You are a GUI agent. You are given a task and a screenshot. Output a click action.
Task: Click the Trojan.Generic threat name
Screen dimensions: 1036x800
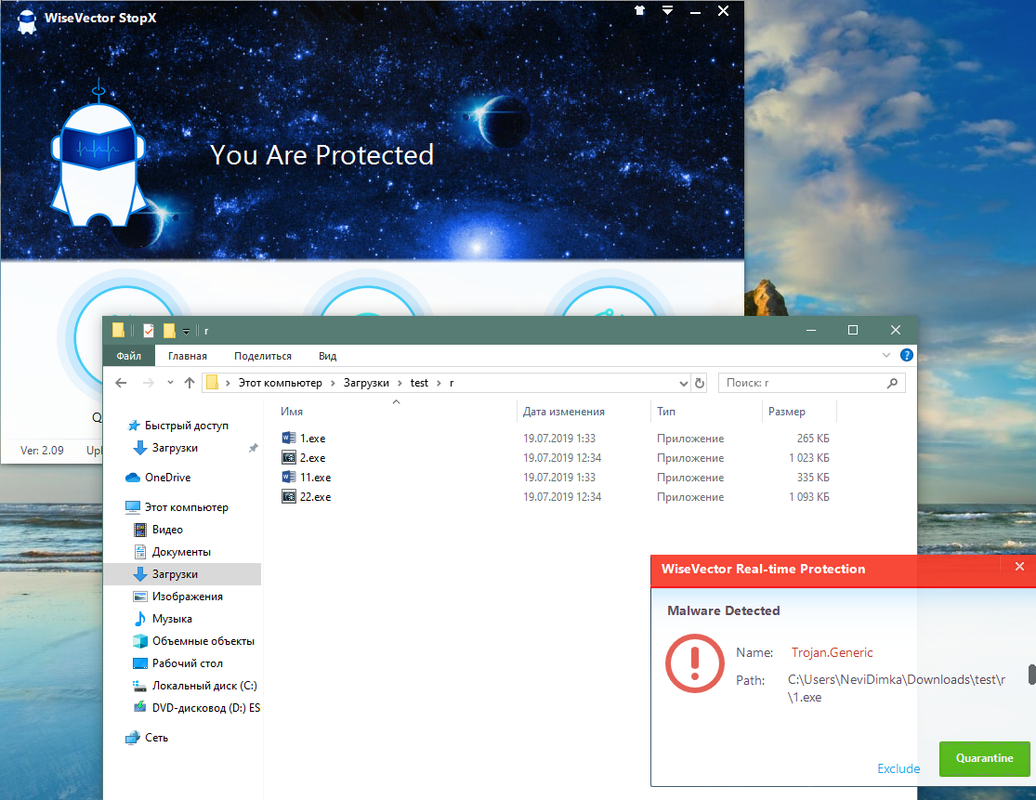click(832, 653)
